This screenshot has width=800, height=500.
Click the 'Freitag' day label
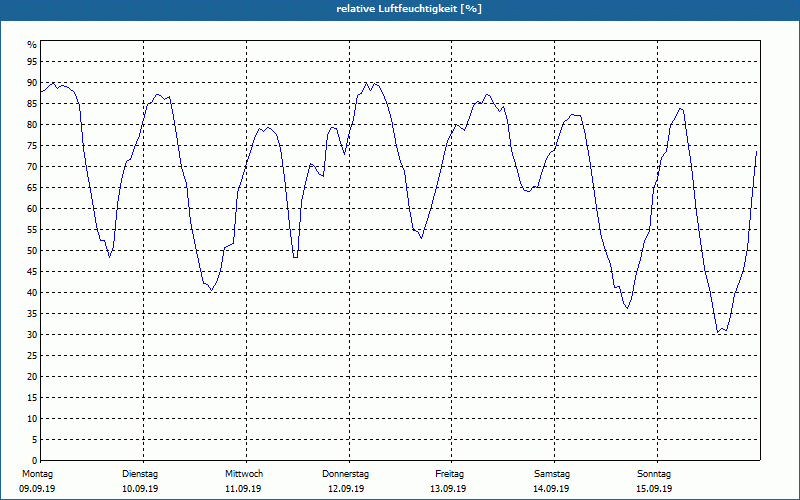tap(449, 474)
